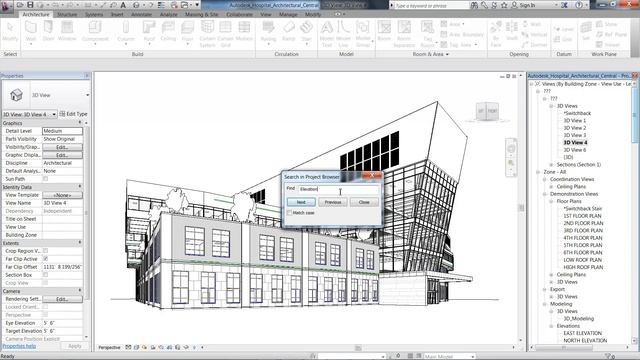Select 3D View 1 in Project Browser

[575, 121]
